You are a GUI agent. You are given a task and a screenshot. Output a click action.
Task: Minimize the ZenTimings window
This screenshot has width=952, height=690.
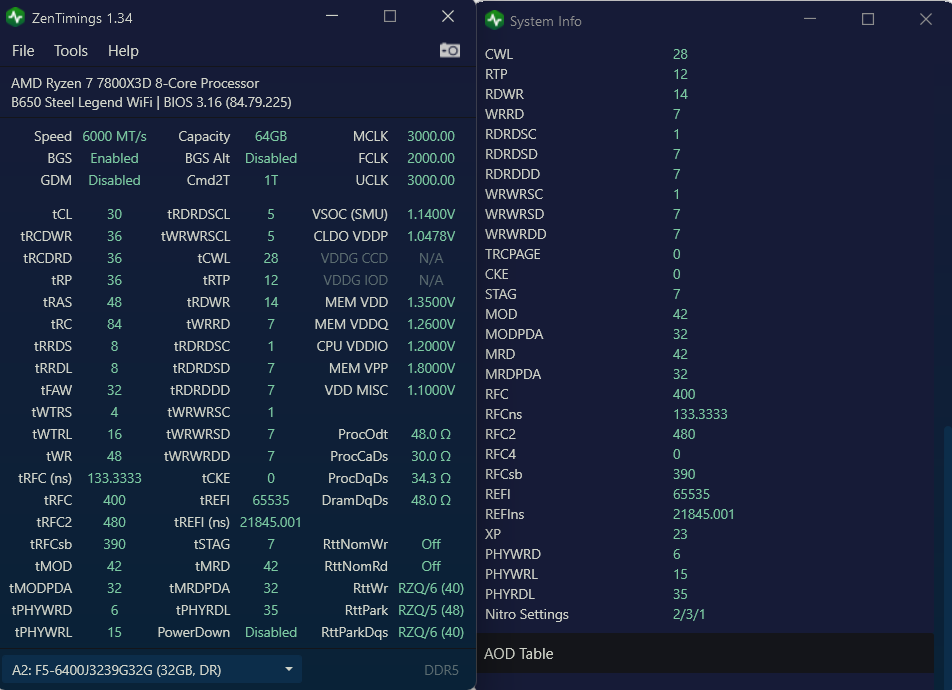[332, 16]
